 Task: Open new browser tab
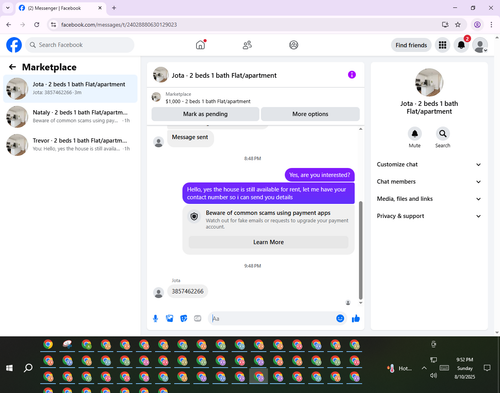114,8
